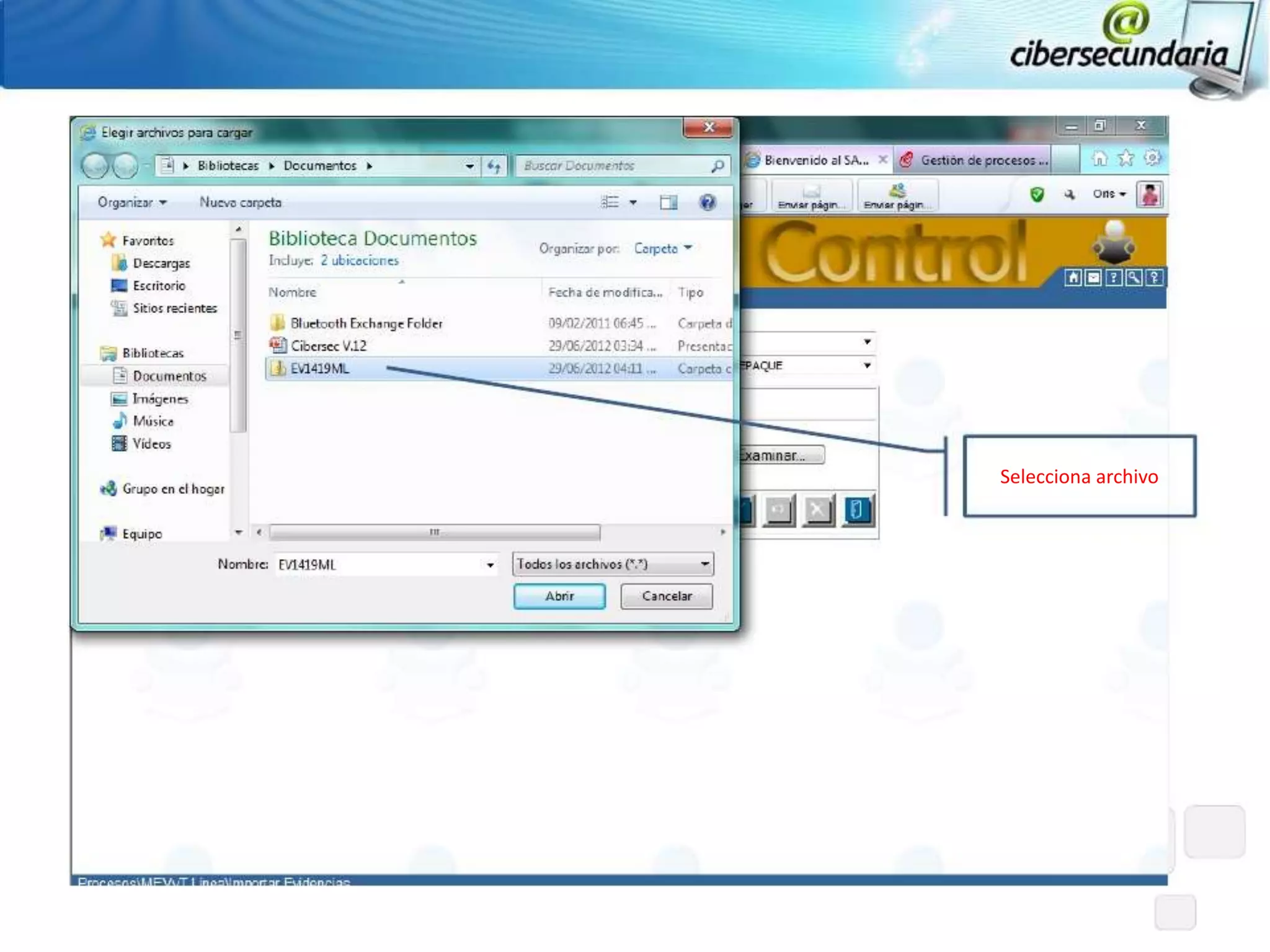Select the Cibersec V.12 file
Viewport: 1270px width, 952px height.
coord(329,346)
